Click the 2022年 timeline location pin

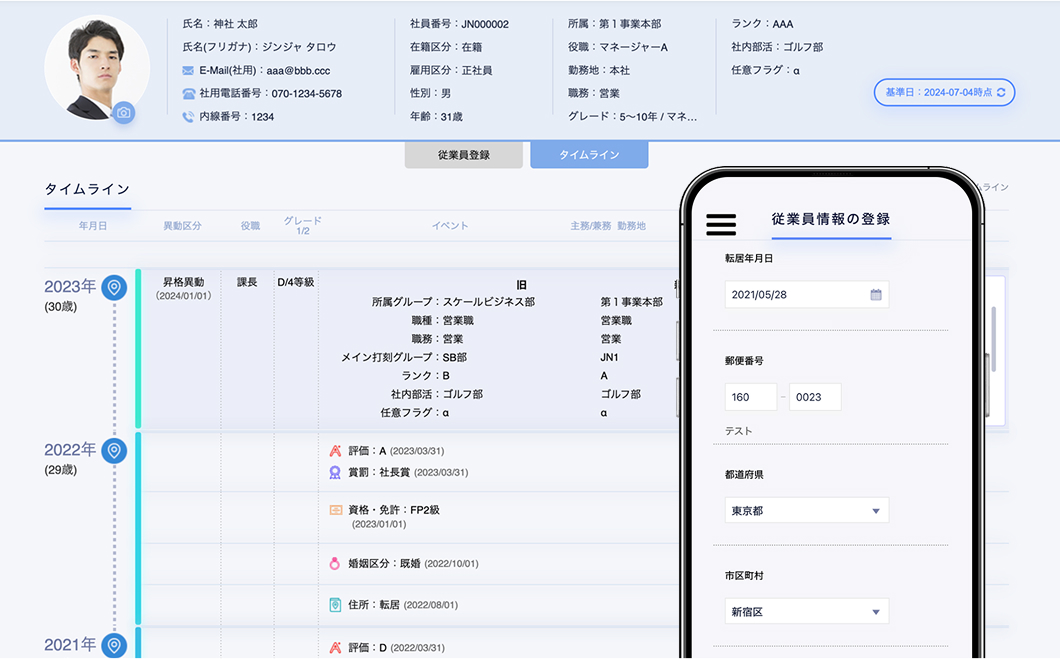click(x=114, y=451)
